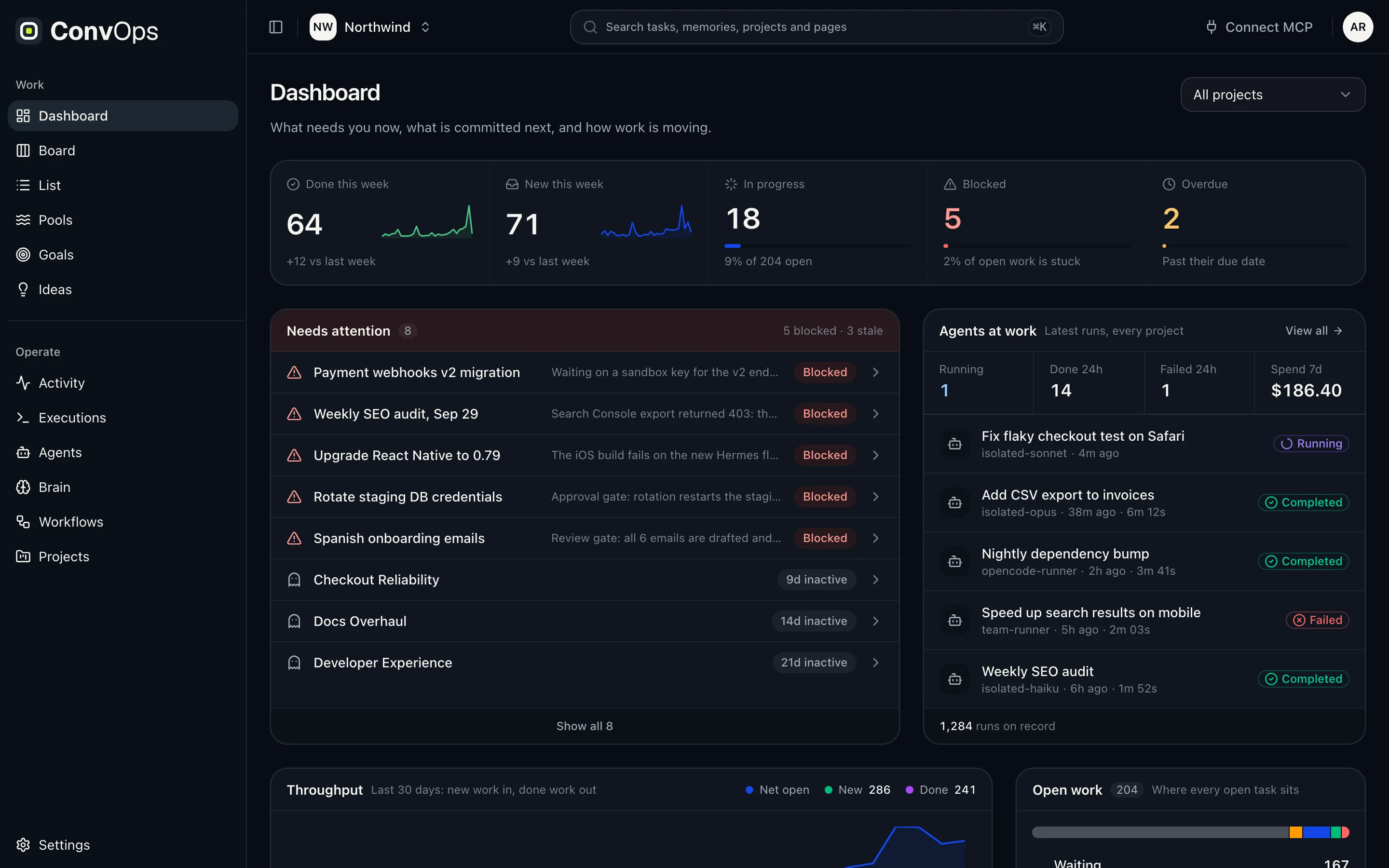The width and height of the screenshot is (1389, 868).
Task: Click the New this week inbox icon
Action: click(x=512, y=184)
